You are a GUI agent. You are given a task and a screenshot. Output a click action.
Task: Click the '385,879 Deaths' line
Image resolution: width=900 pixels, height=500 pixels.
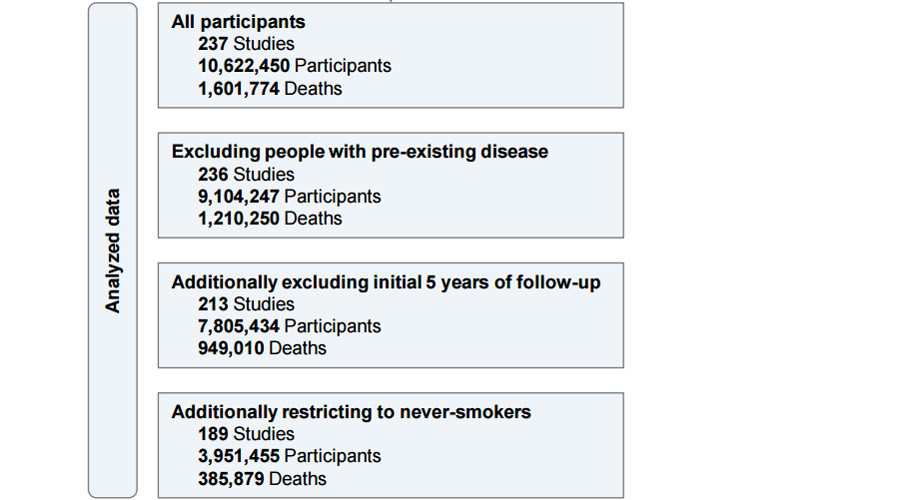262,478
